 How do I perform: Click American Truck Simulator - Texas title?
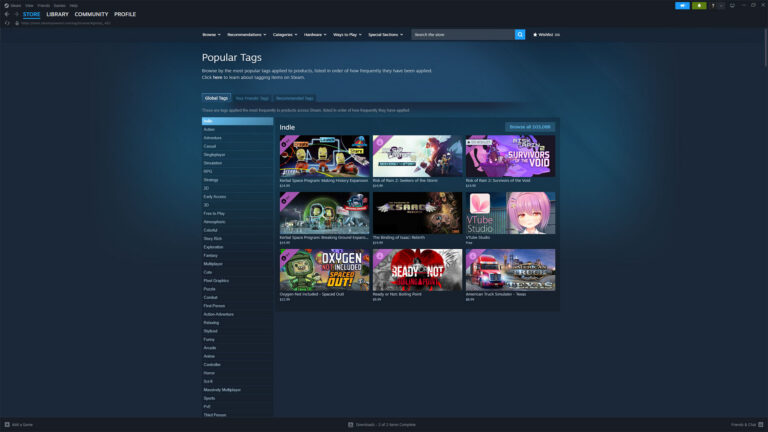click(x=496, y=294)
